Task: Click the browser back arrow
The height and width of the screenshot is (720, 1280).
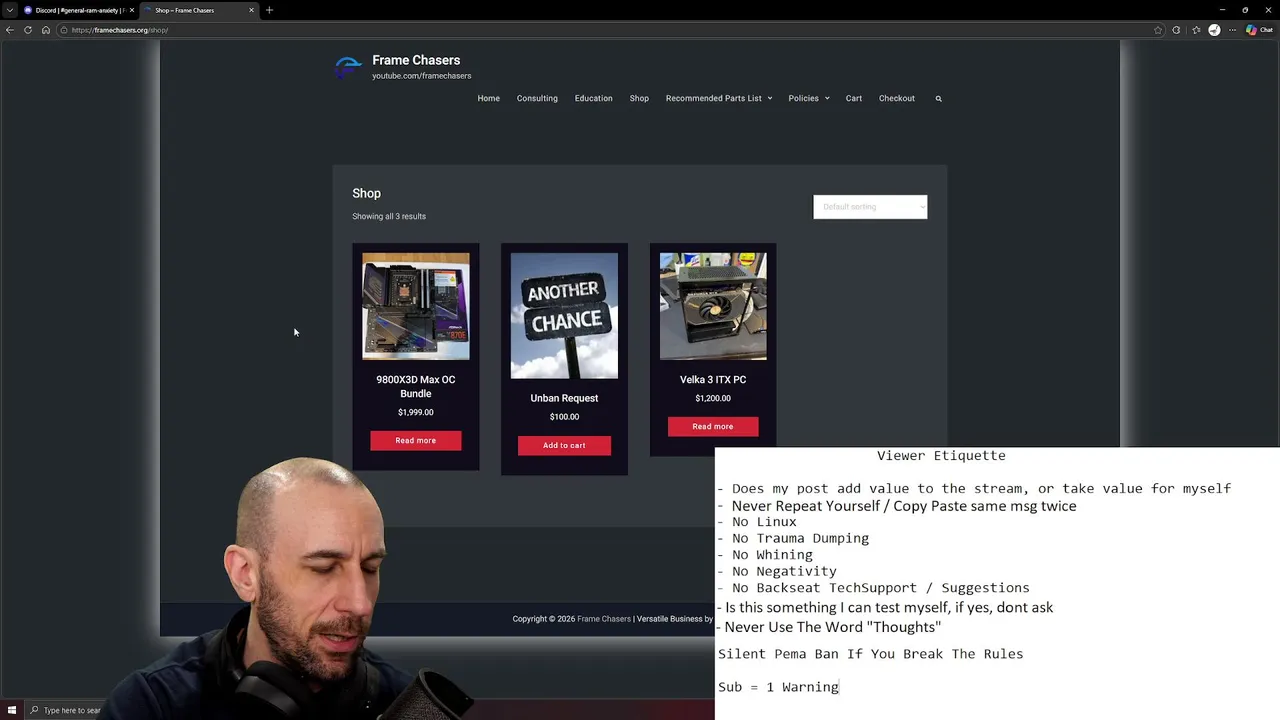Action: click(x=10, y=30)
